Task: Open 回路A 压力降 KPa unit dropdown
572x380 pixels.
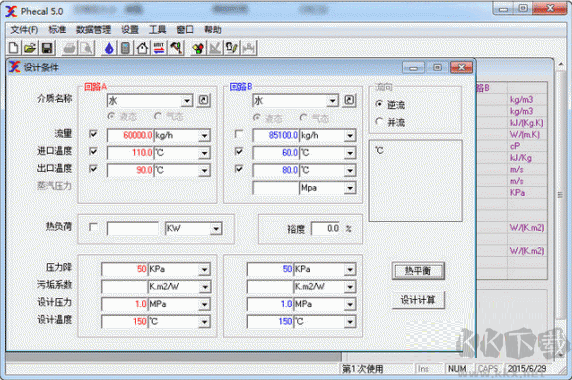Action: pyautogui.click(x=204, y=270)
